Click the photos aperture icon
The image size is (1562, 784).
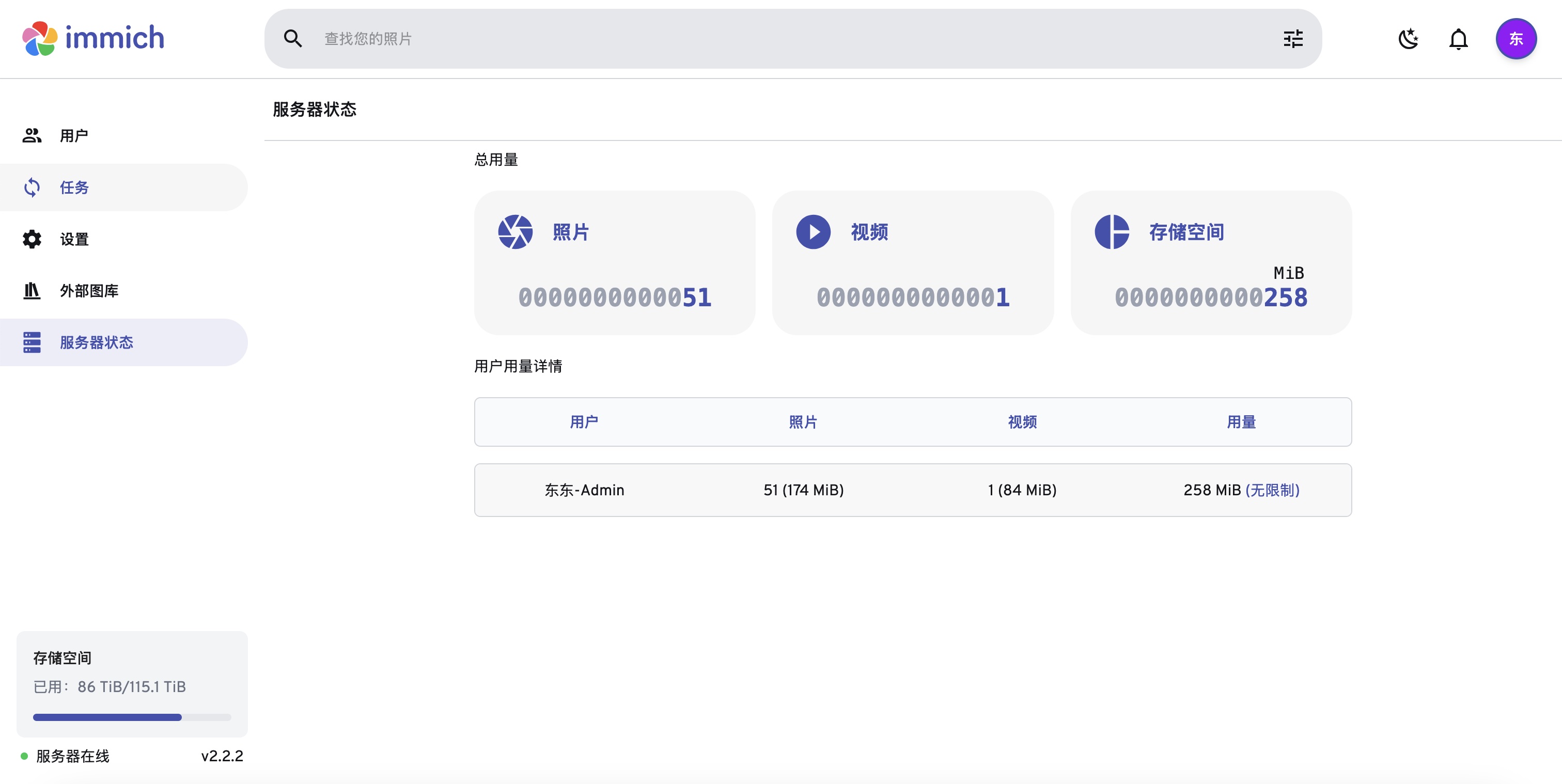click(x=515, y=231)
